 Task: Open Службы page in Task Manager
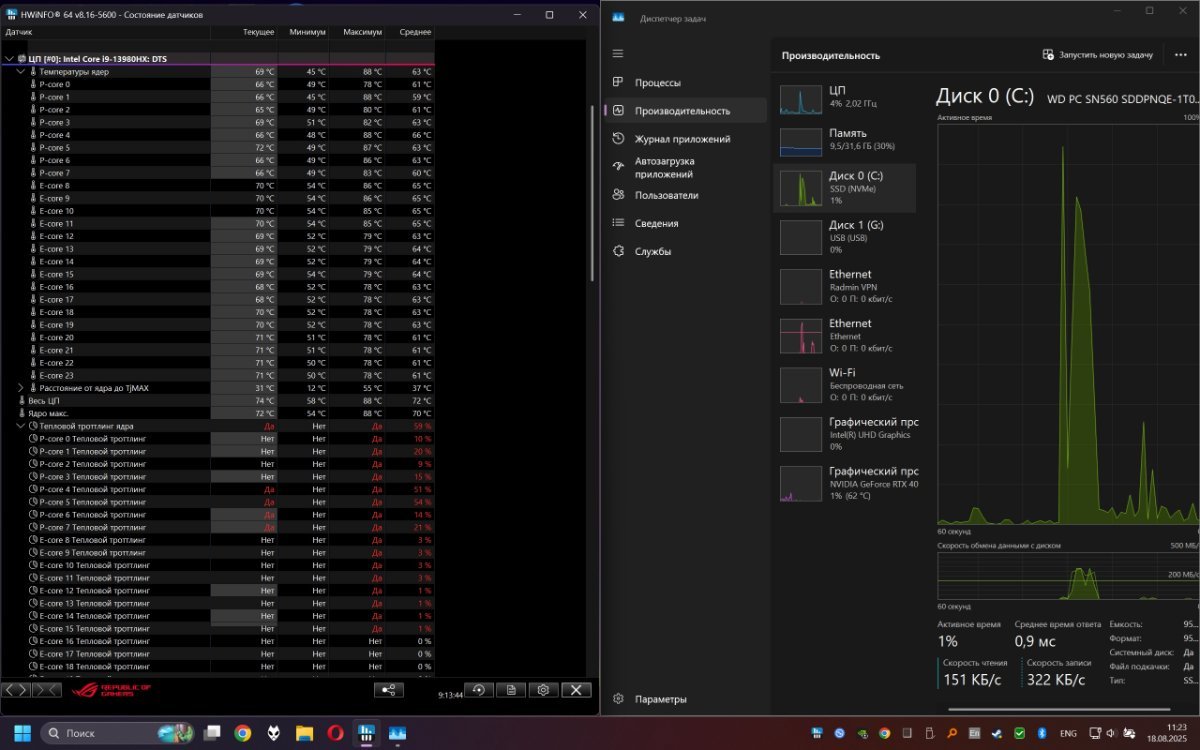685,251
